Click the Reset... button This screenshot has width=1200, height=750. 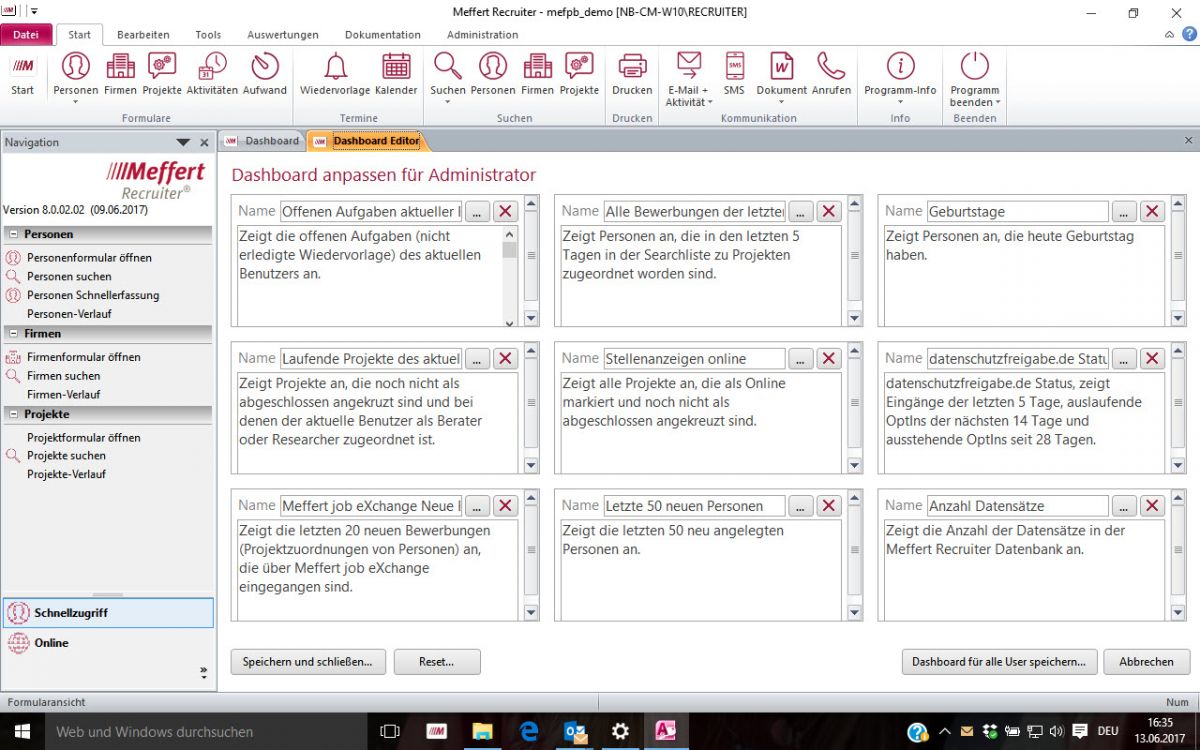pyautogui.click(x=437, y=662)
